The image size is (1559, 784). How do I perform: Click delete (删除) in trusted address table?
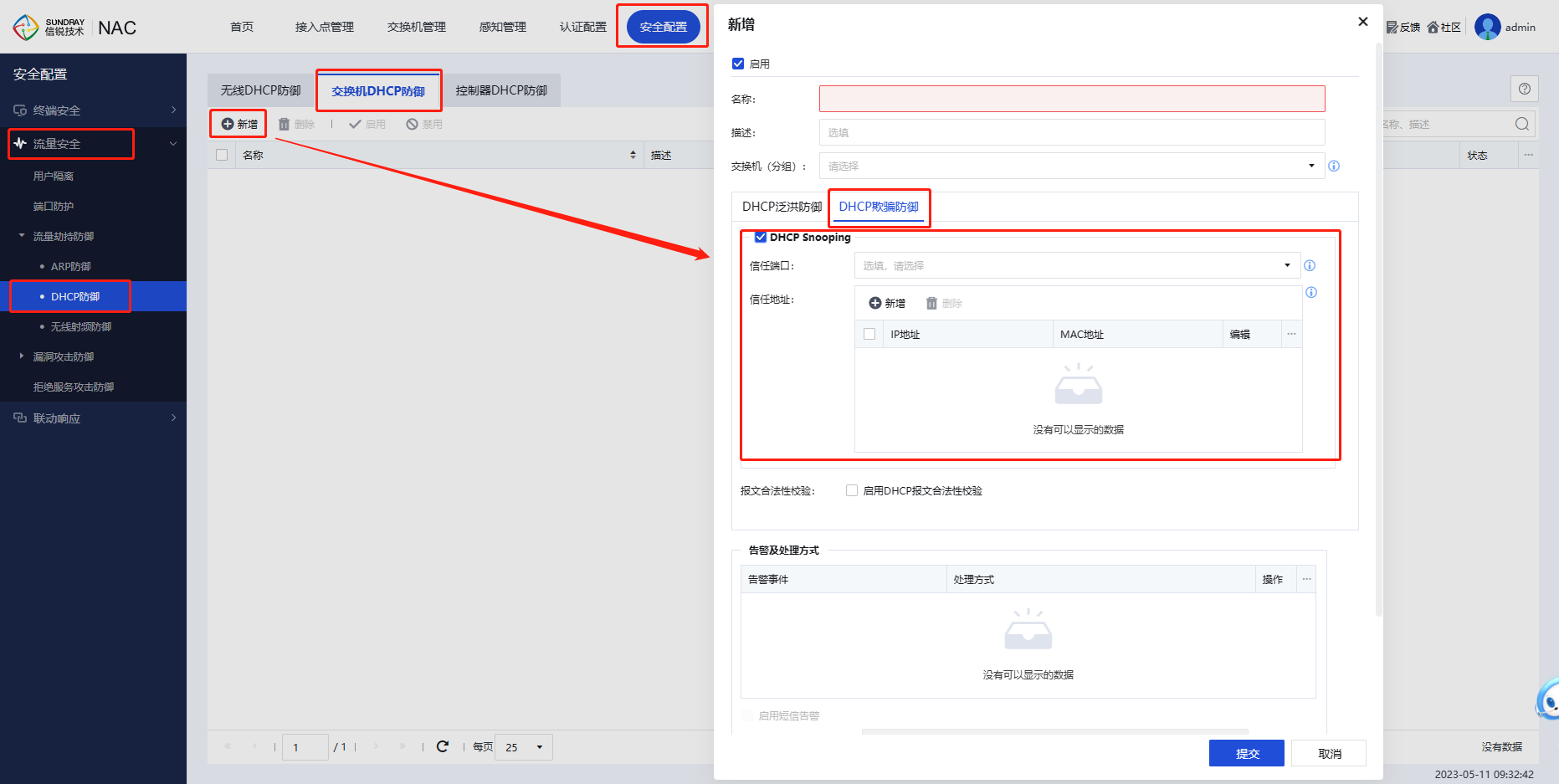[x=944, y=303]
